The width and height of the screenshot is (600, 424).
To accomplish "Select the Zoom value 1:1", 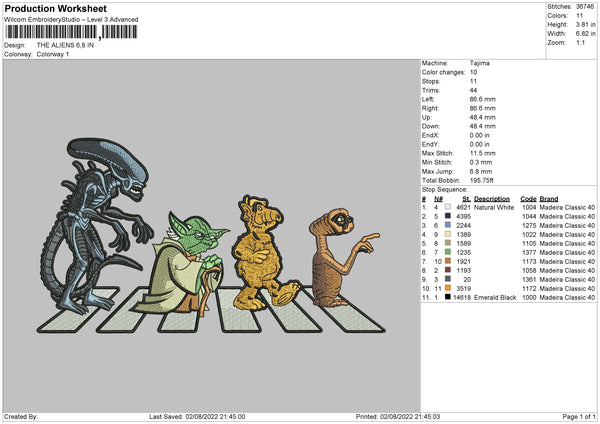I will [580, 42].
